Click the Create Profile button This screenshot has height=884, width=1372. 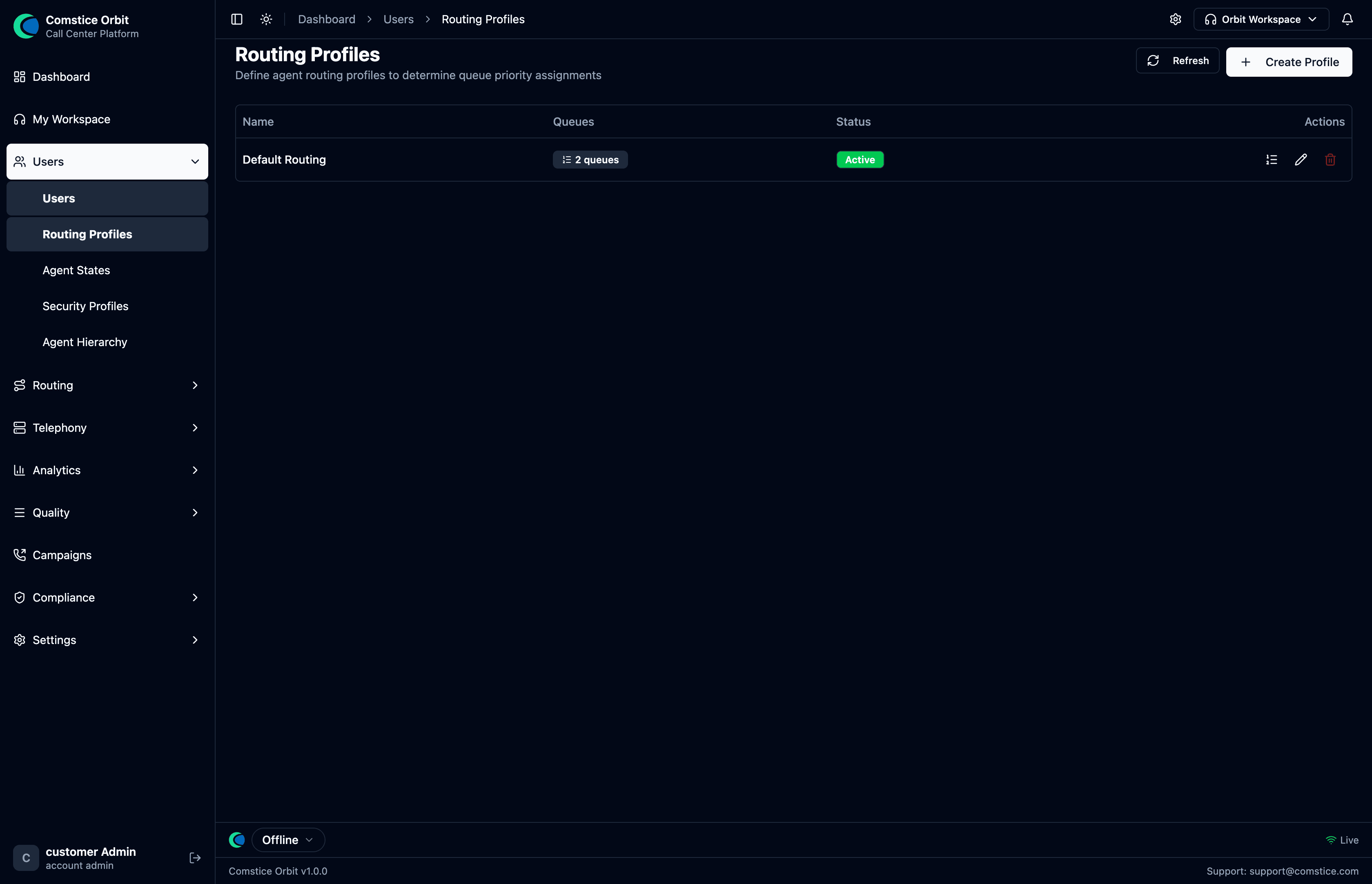click(x=1289, y=61)
